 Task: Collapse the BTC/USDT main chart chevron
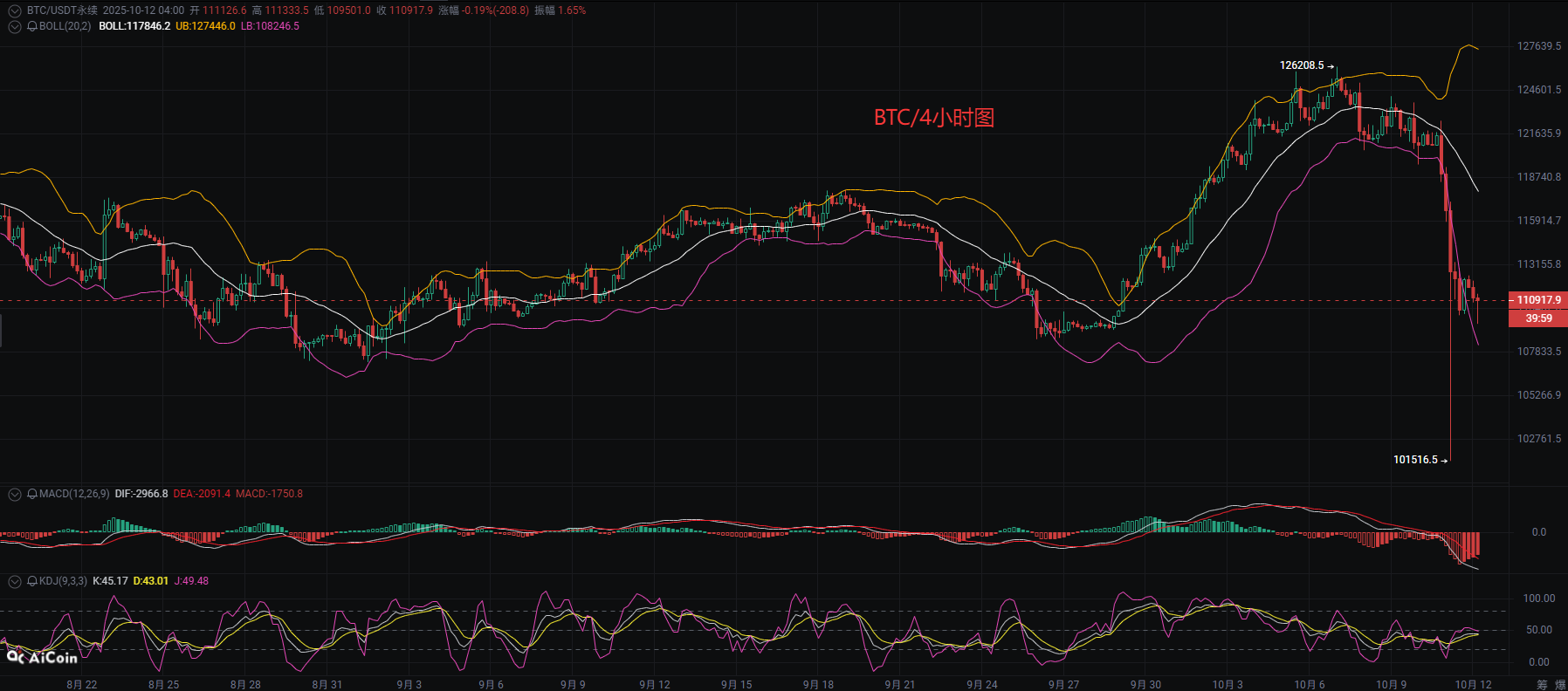14,10
